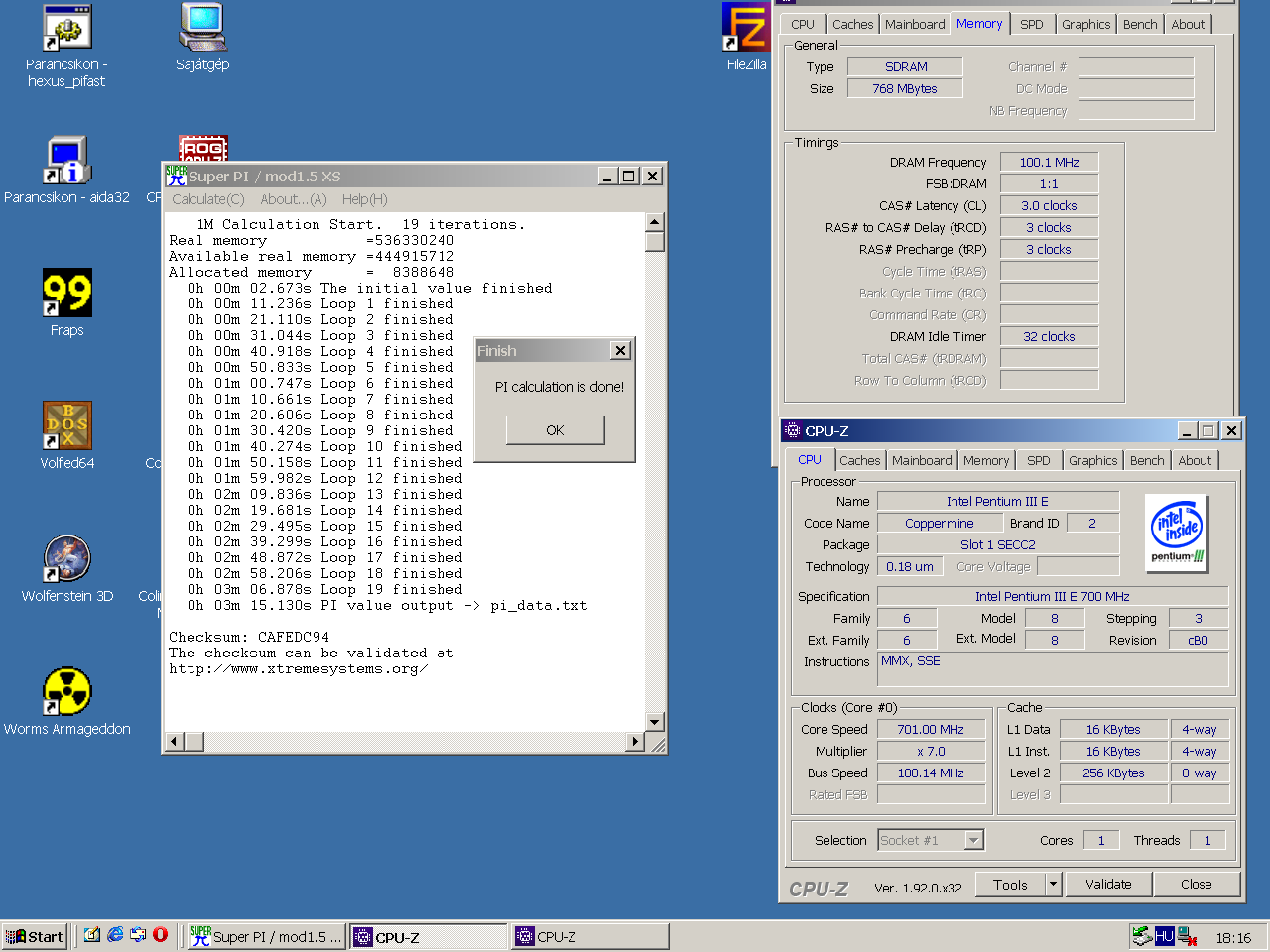This screenshot has width=1270, height=952.
Task: Click OK in the Finish dialog
Action: click(x=555, y=429)
